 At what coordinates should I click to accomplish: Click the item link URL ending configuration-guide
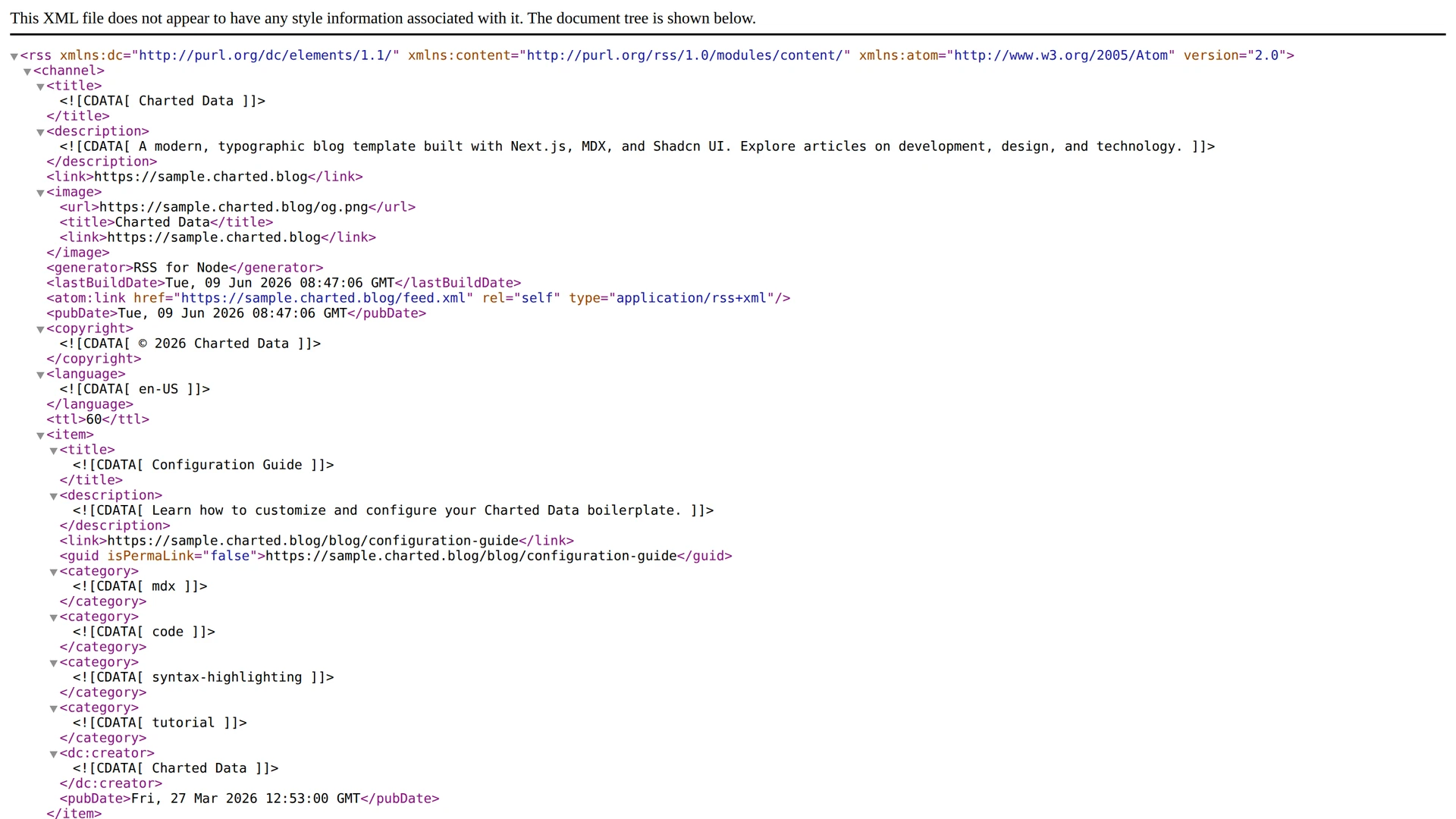[x=312, y=541]
